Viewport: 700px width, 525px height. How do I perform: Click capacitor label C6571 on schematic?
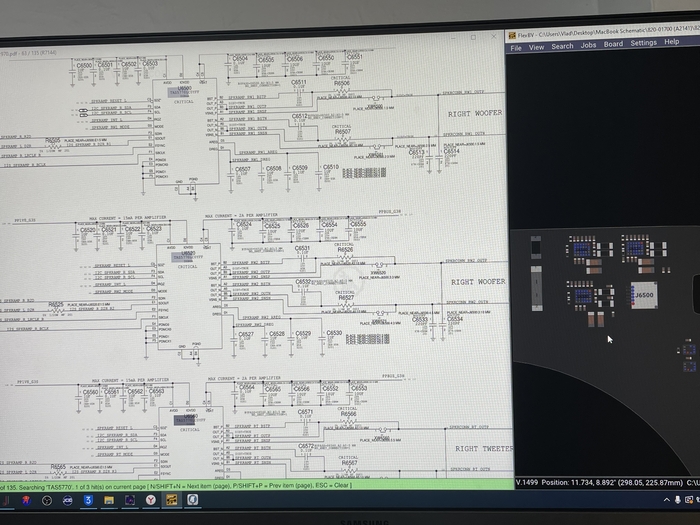tap(305, 412)
